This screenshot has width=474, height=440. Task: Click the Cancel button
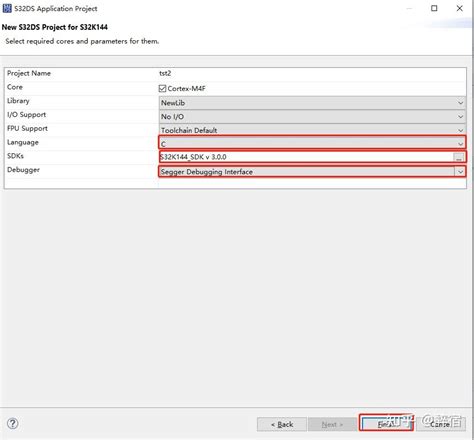tap(441, 424)
